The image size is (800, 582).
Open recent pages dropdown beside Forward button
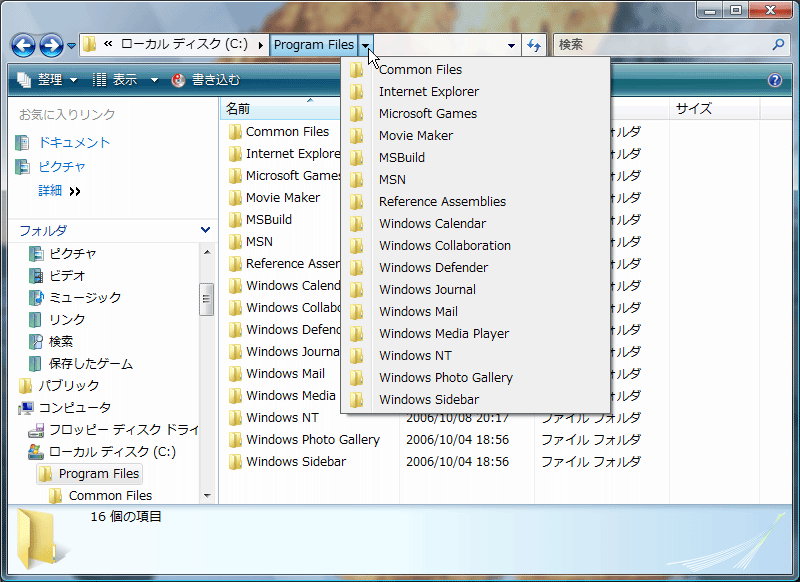click(71, 46)
